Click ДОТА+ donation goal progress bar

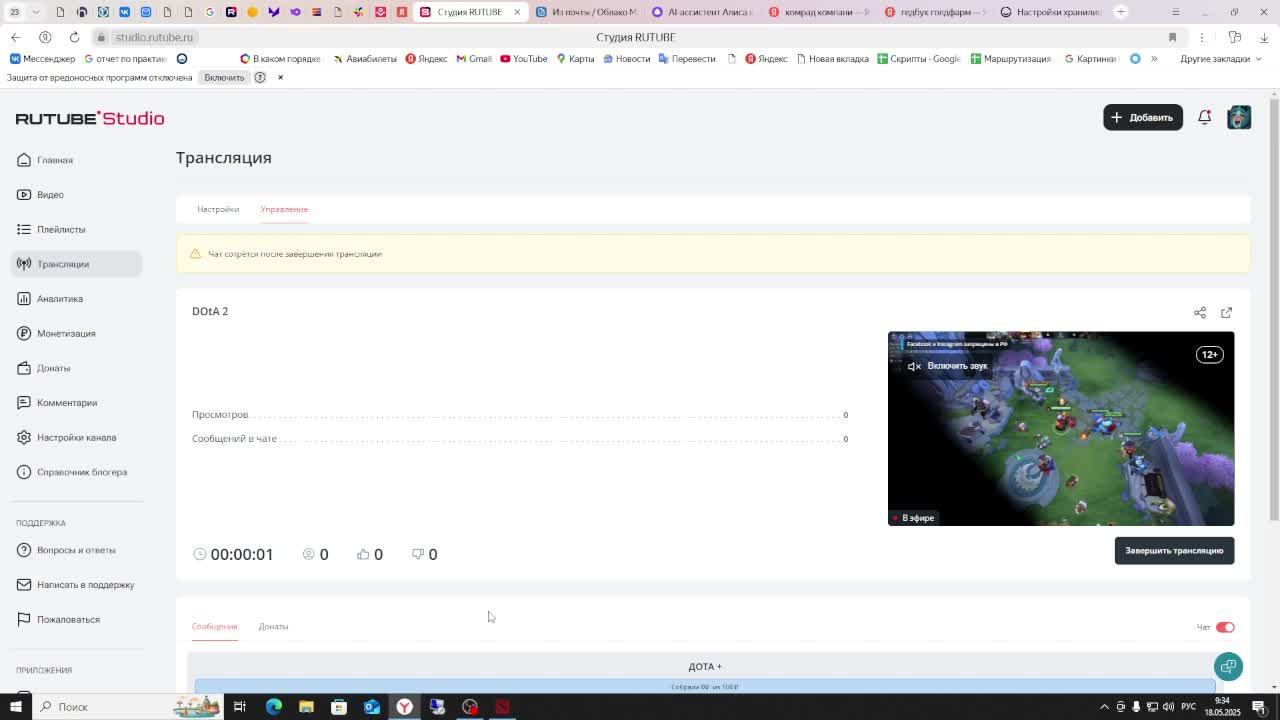click(x=705, y=686)
